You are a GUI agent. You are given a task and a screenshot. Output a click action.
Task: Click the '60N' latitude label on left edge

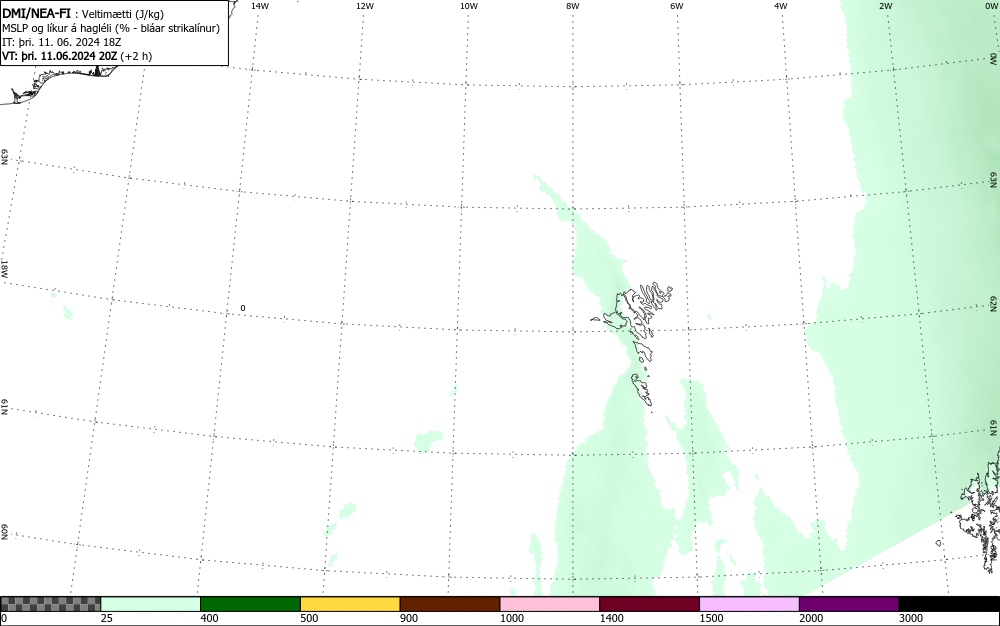[4, 532]
